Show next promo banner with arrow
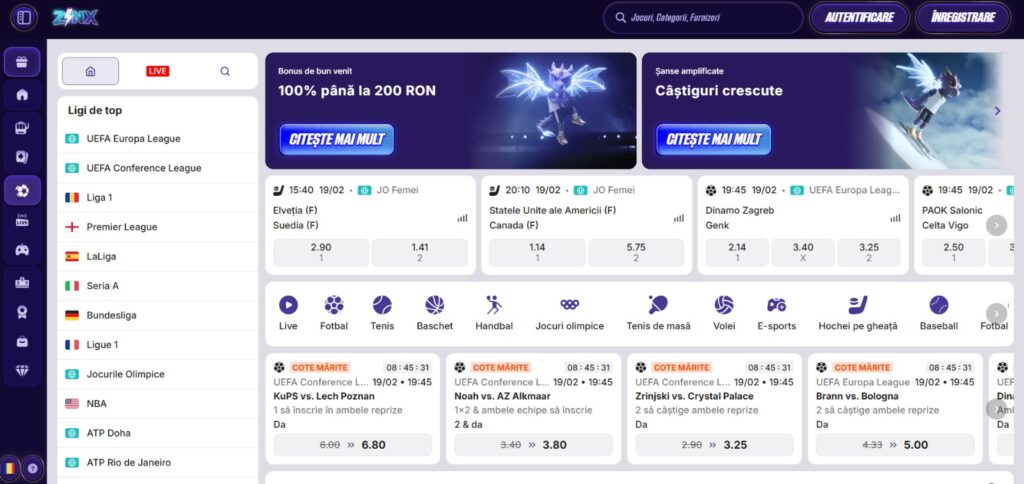The width and height of the screenshot is (1024, 484). tap(997, 111)
